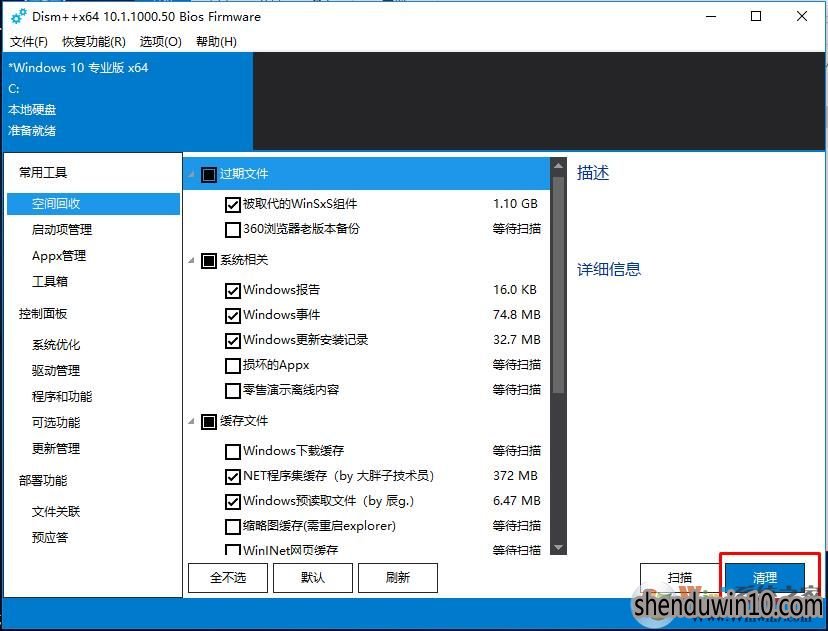Click the 1.10 GB size value
The image size is (828, 631).
pos(515,204)
